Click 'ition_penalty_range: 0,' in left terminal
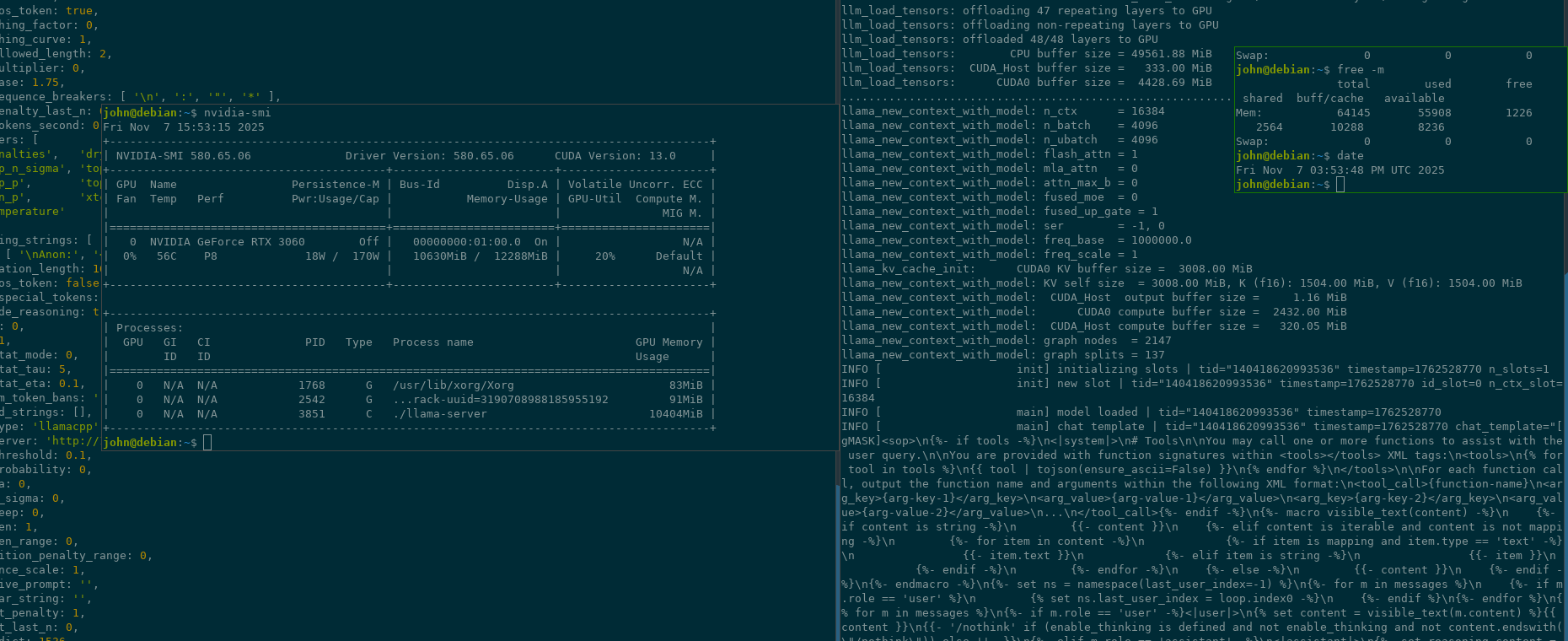 click(76, 556)
